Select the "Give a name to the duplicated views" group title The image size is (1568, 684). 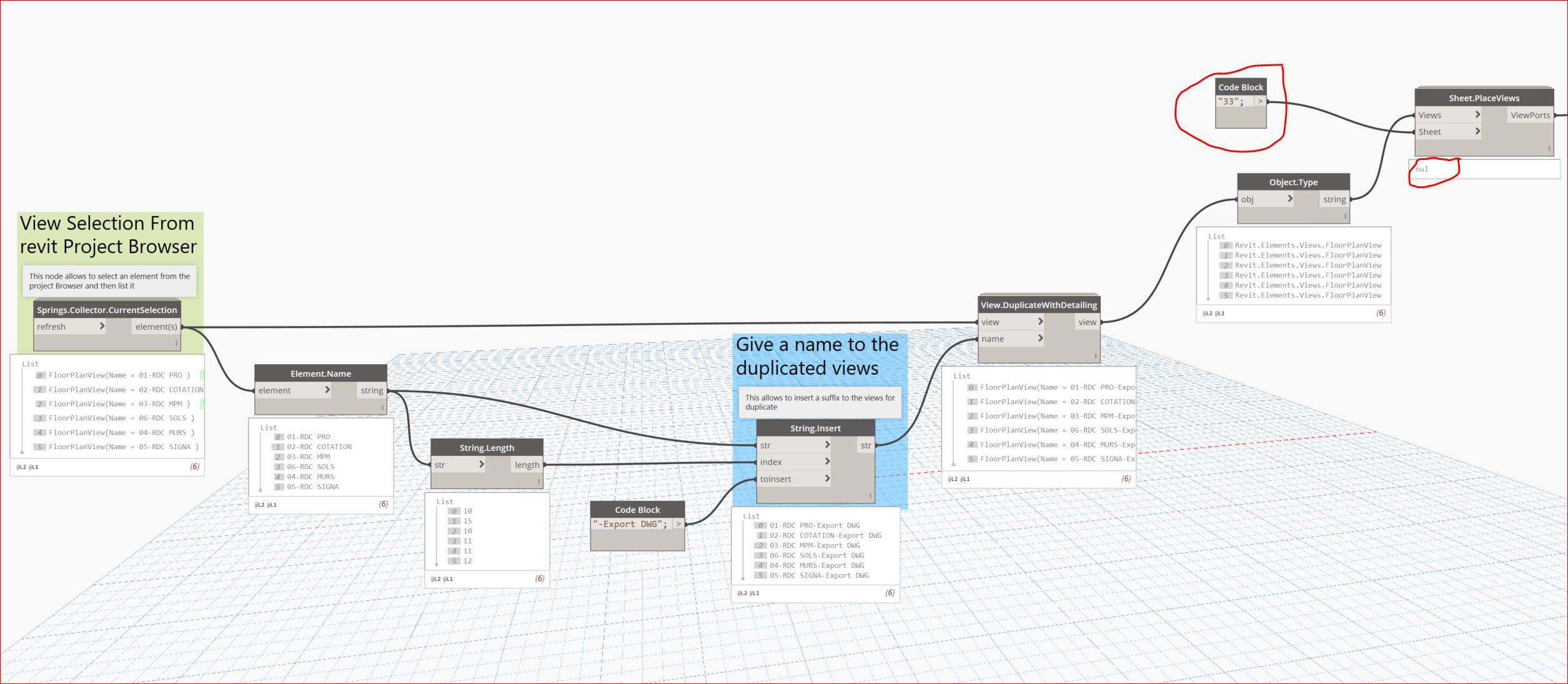[x=817, y=356]
